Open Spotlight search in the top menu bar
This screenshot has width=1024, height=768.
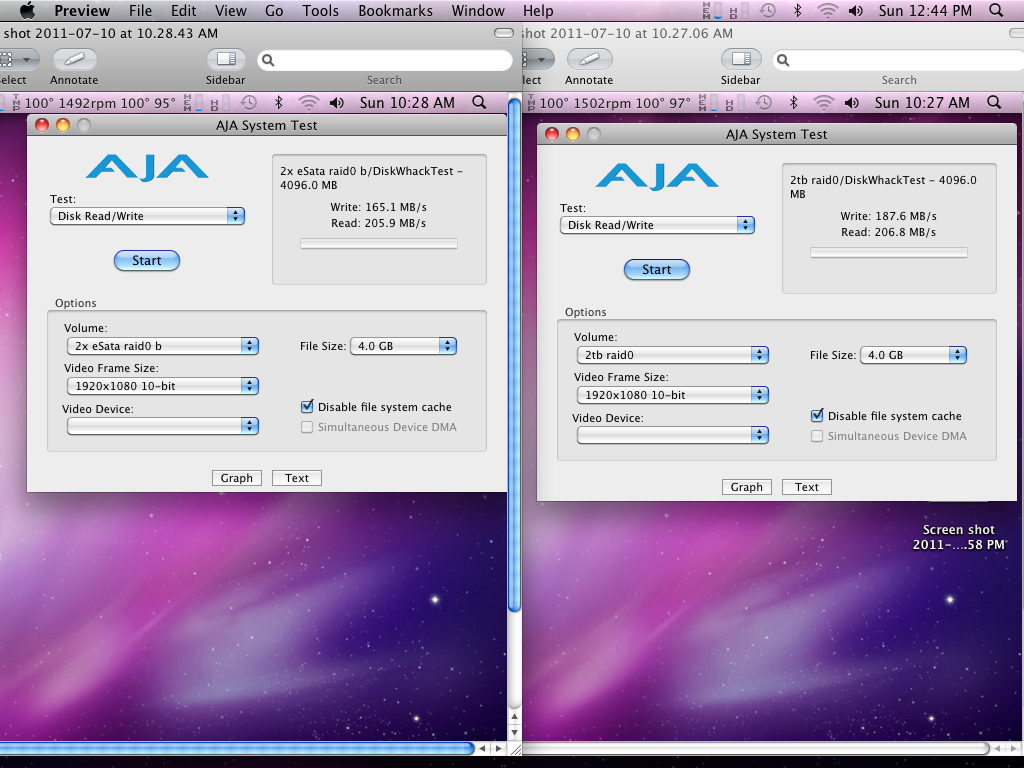tap(996, 10)
